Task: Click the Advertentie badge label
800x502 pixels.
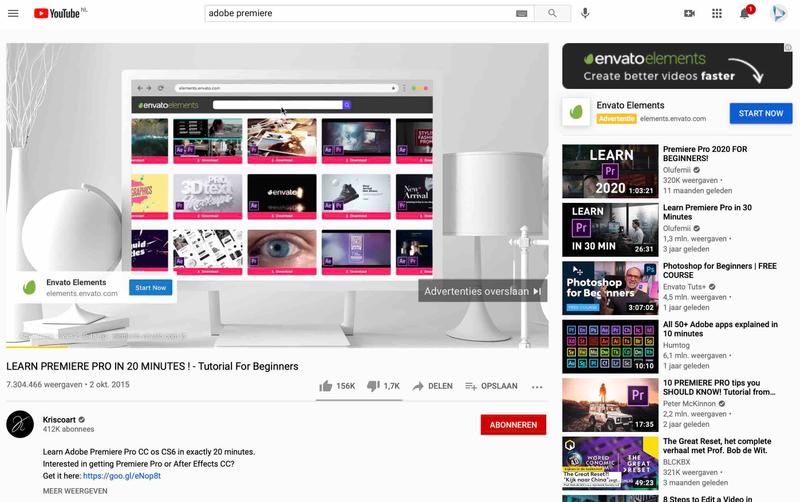Action: click(x=616, y=118)
